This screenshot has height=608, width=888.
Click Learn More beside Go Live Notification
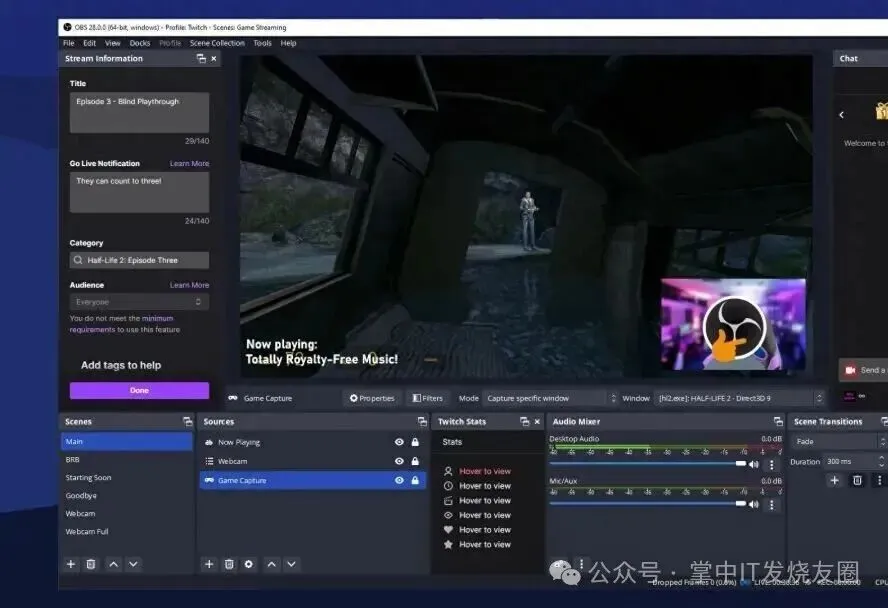(x=189, y=164)
